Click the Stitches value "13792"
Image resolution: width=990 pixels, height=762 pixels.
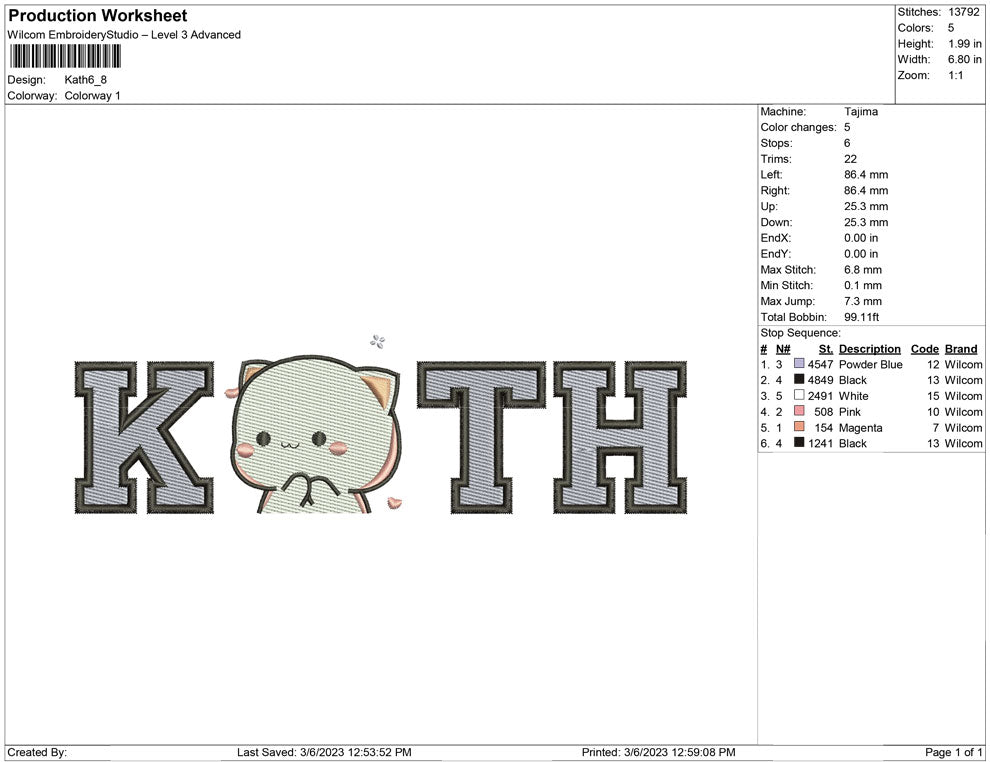pos(963,12)
